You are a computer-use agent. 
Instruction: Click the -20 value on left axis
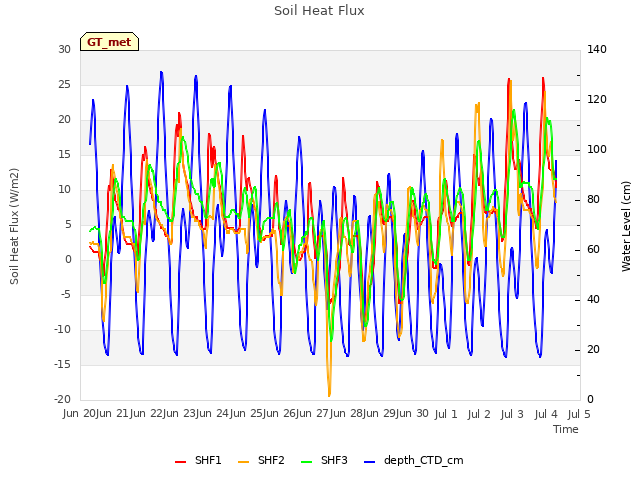coord(62,400)
